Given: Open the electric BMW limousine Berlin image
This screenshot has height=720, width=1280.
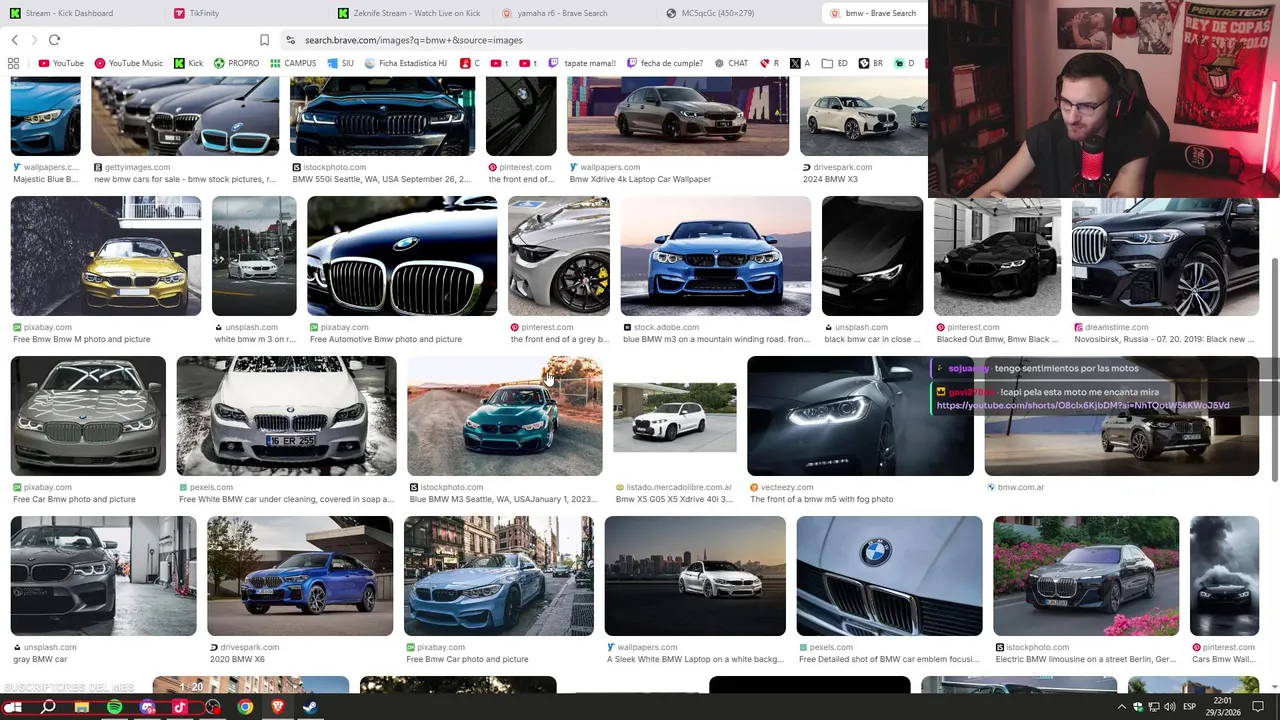Looking at the screenshot, I should point(1086,576).
